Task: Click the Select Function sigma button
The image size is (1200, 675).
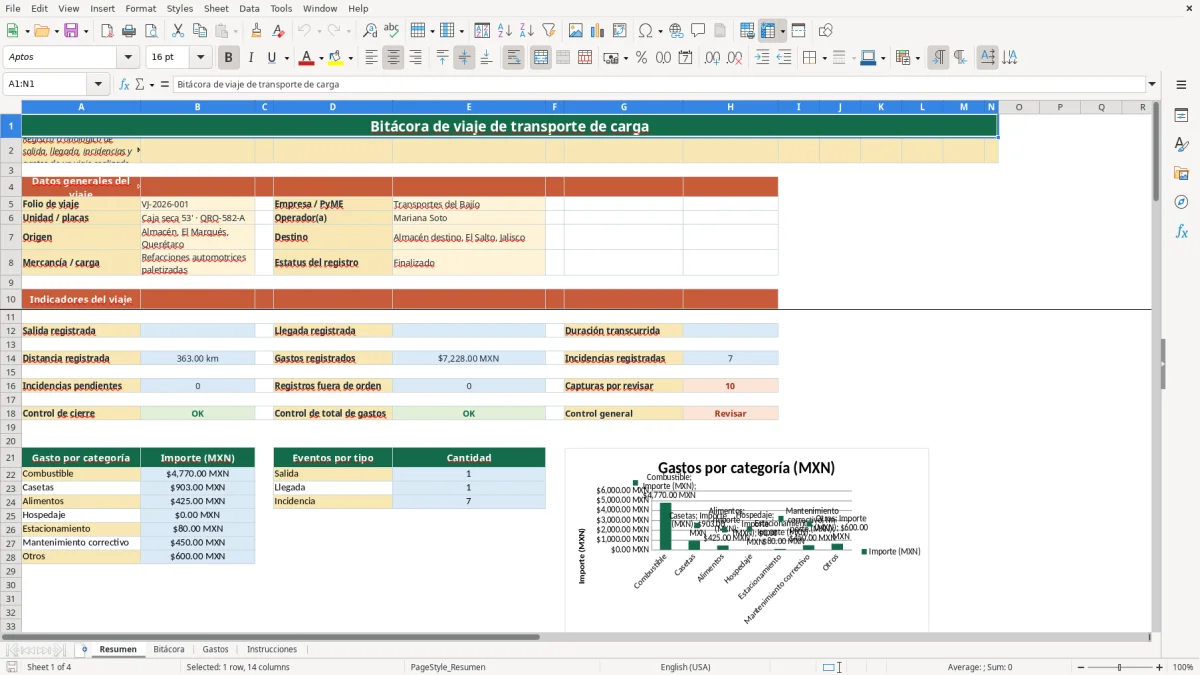Action: click(139, 84)
